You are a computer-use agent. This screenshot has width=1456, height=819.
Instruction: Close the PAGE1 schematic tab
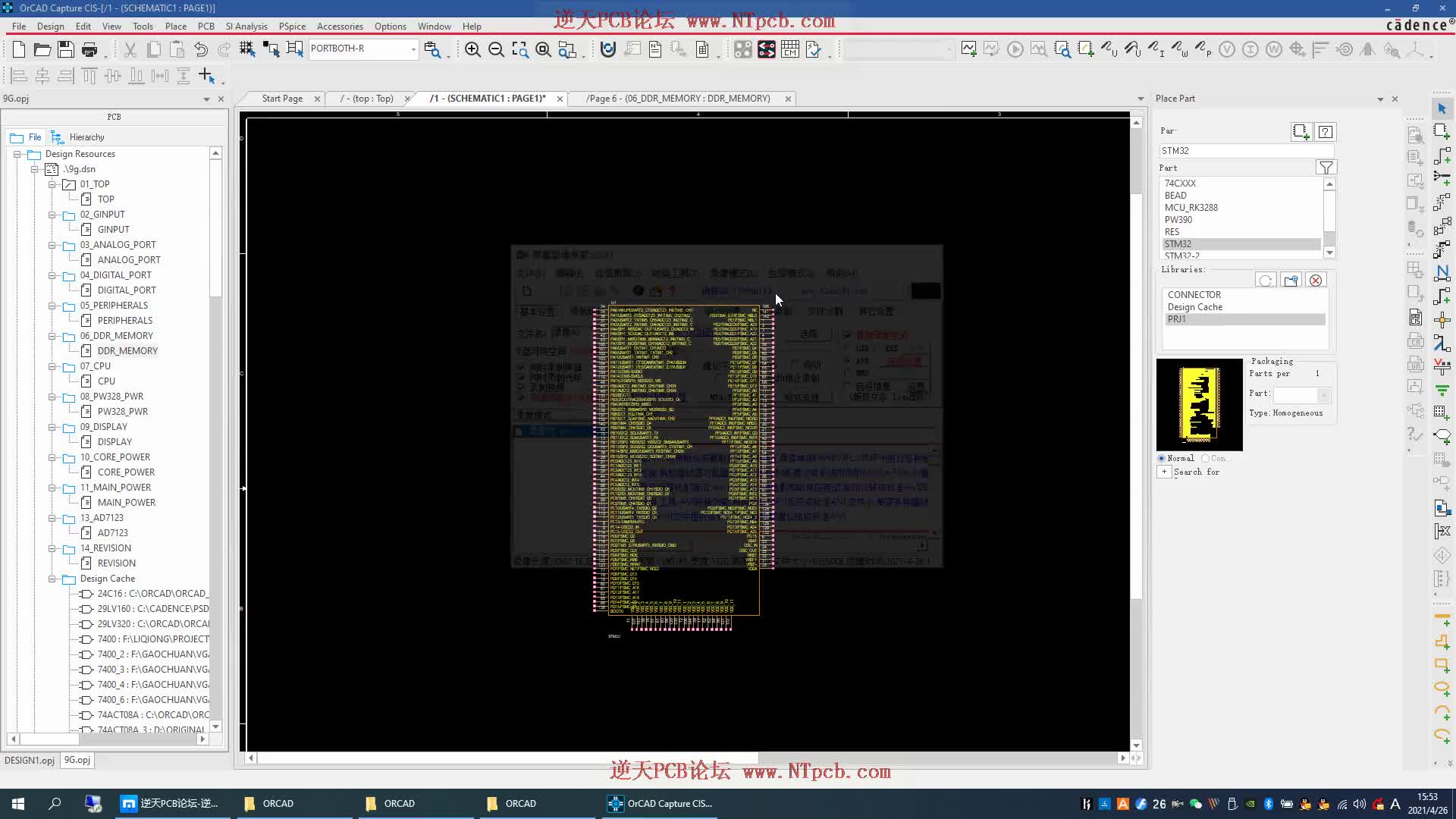coord(560,99)
